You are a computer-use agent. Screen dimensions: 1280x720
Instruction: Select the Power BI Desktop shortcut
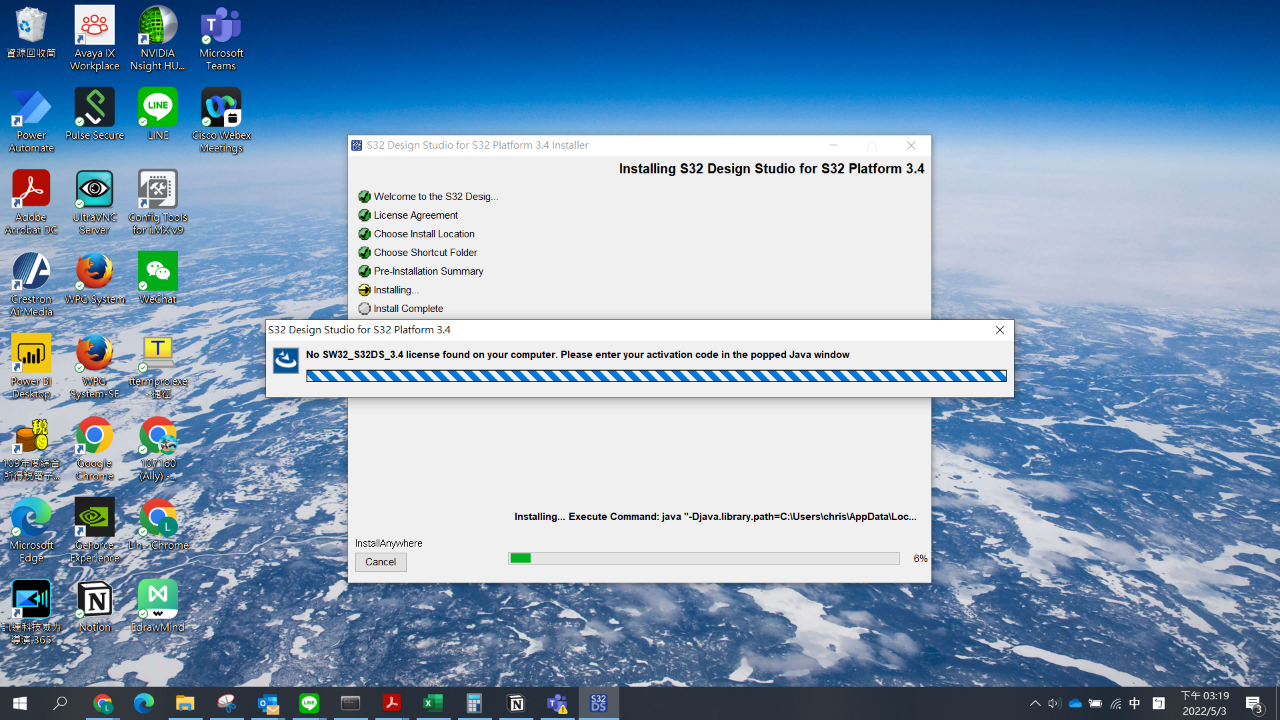[x=31, y=366]
